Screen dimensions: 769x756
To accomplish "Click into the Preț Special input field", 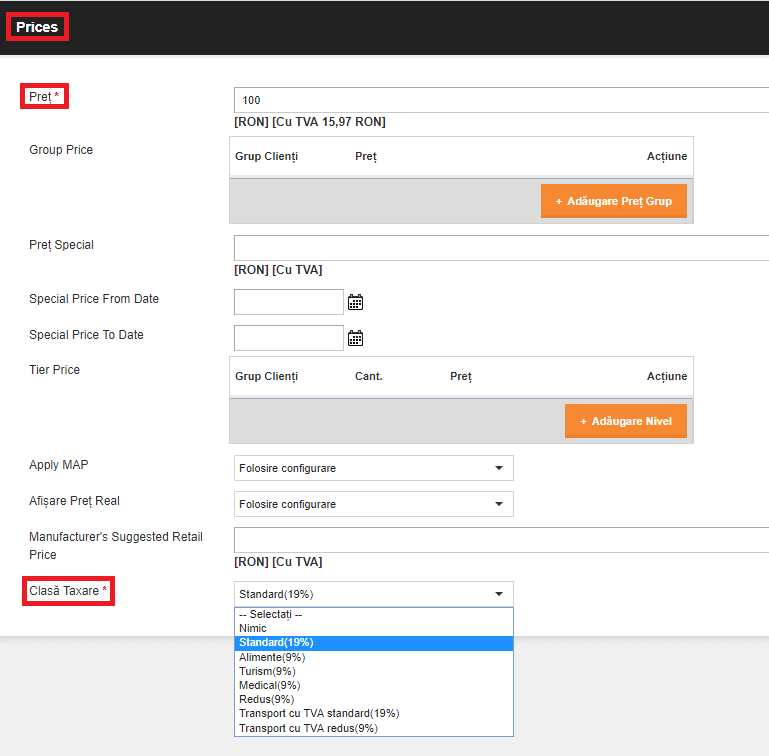I will click(501, 248).
